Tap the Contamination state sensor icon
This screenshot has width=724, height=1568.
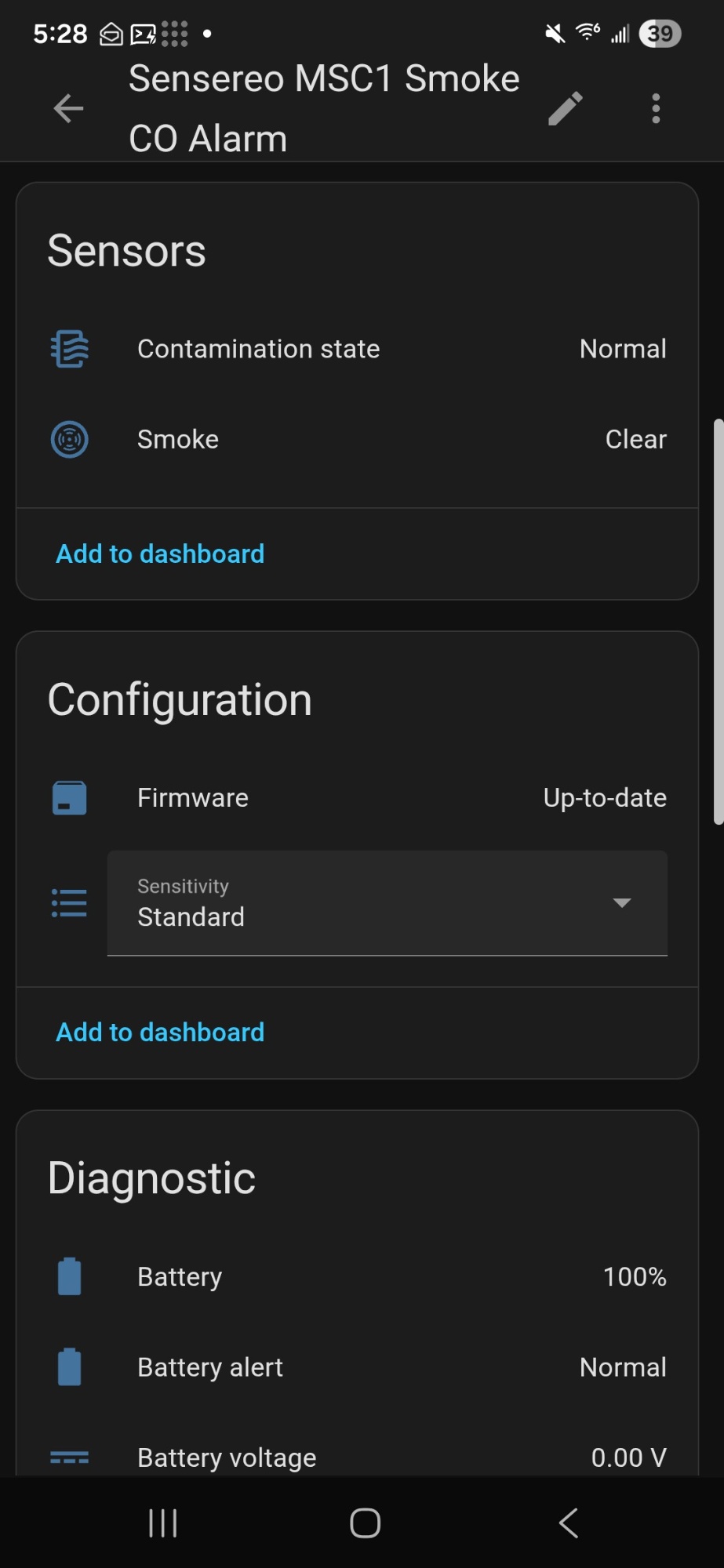[x=70, y=349]
